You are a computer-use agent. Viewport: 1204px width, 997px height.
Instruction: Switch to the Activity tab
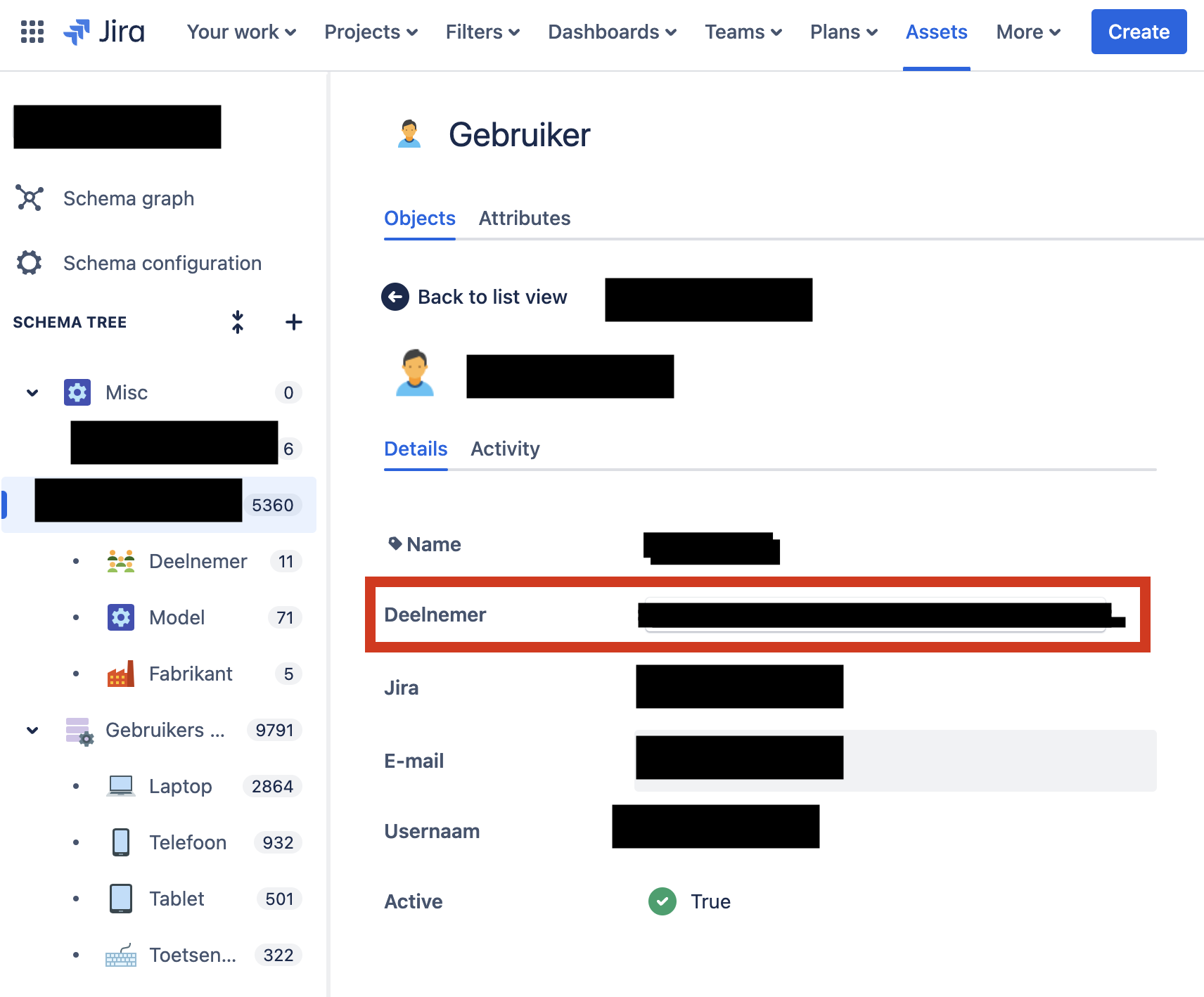click(x=505, y=449)
